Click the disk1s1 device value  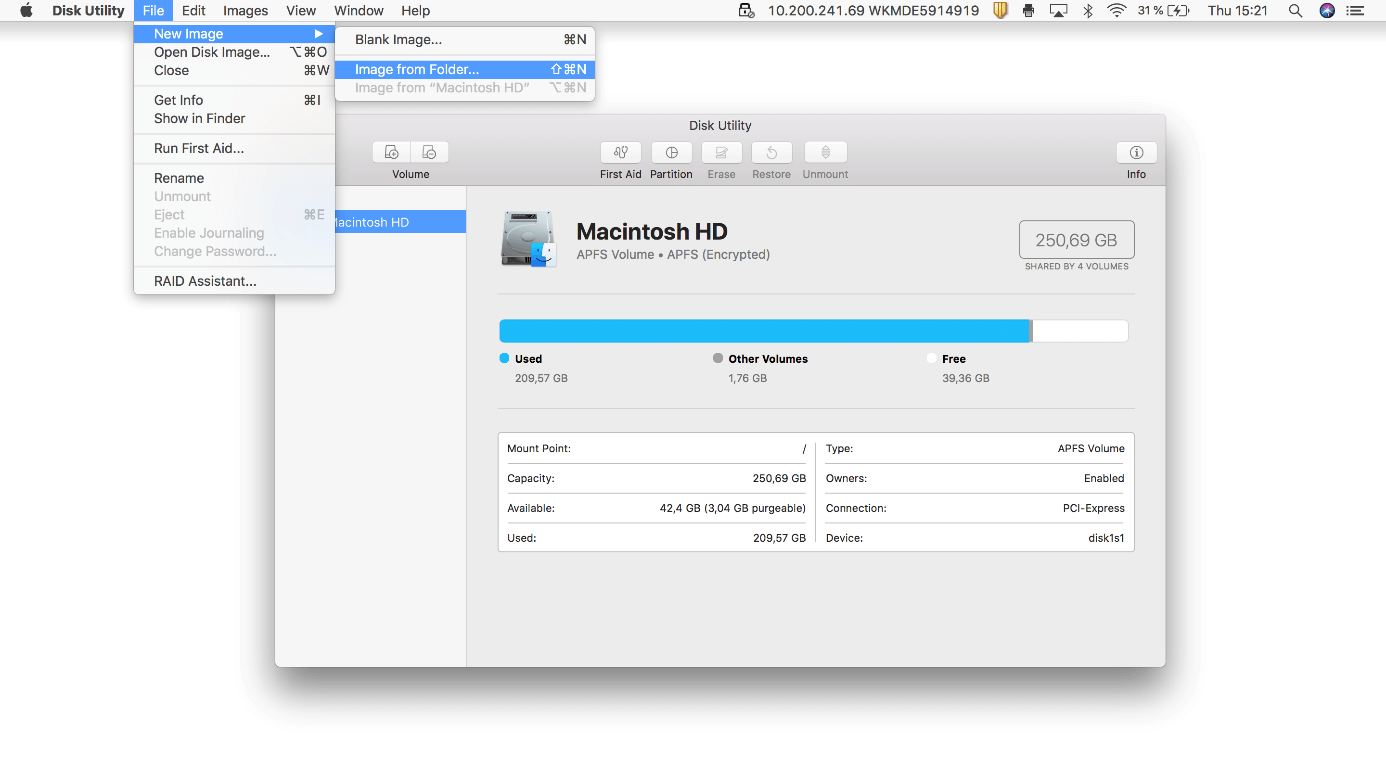click(x=1106, y=538)
